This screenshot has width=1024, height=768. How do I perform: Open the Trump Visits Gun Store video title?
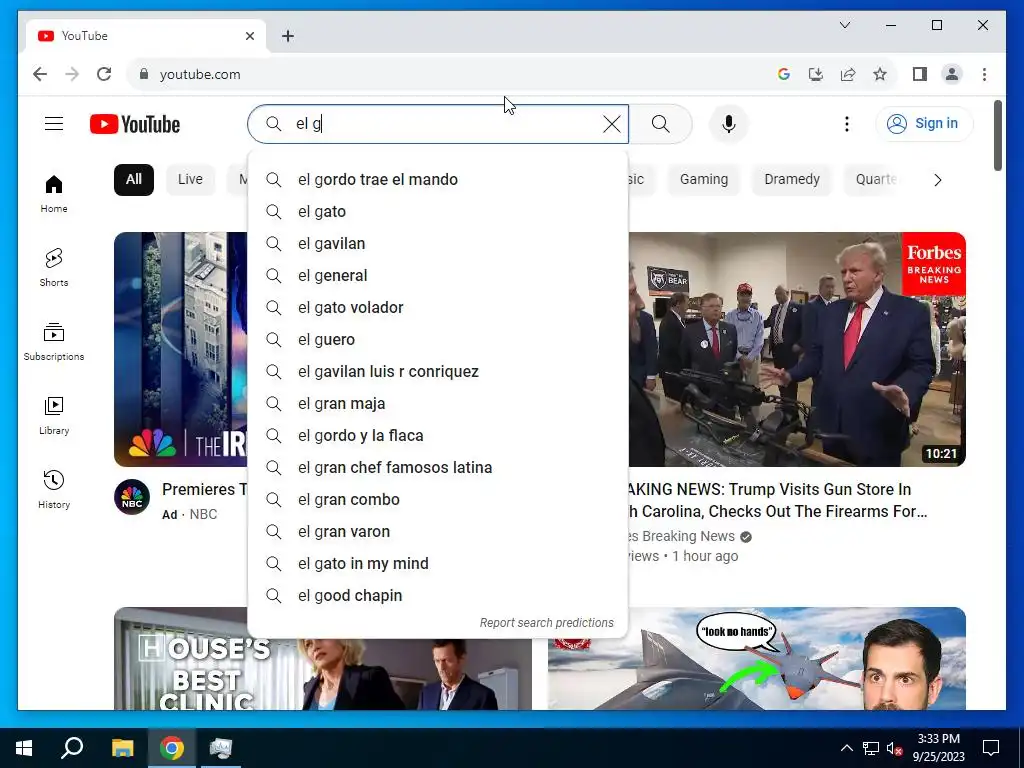point(777,500)
